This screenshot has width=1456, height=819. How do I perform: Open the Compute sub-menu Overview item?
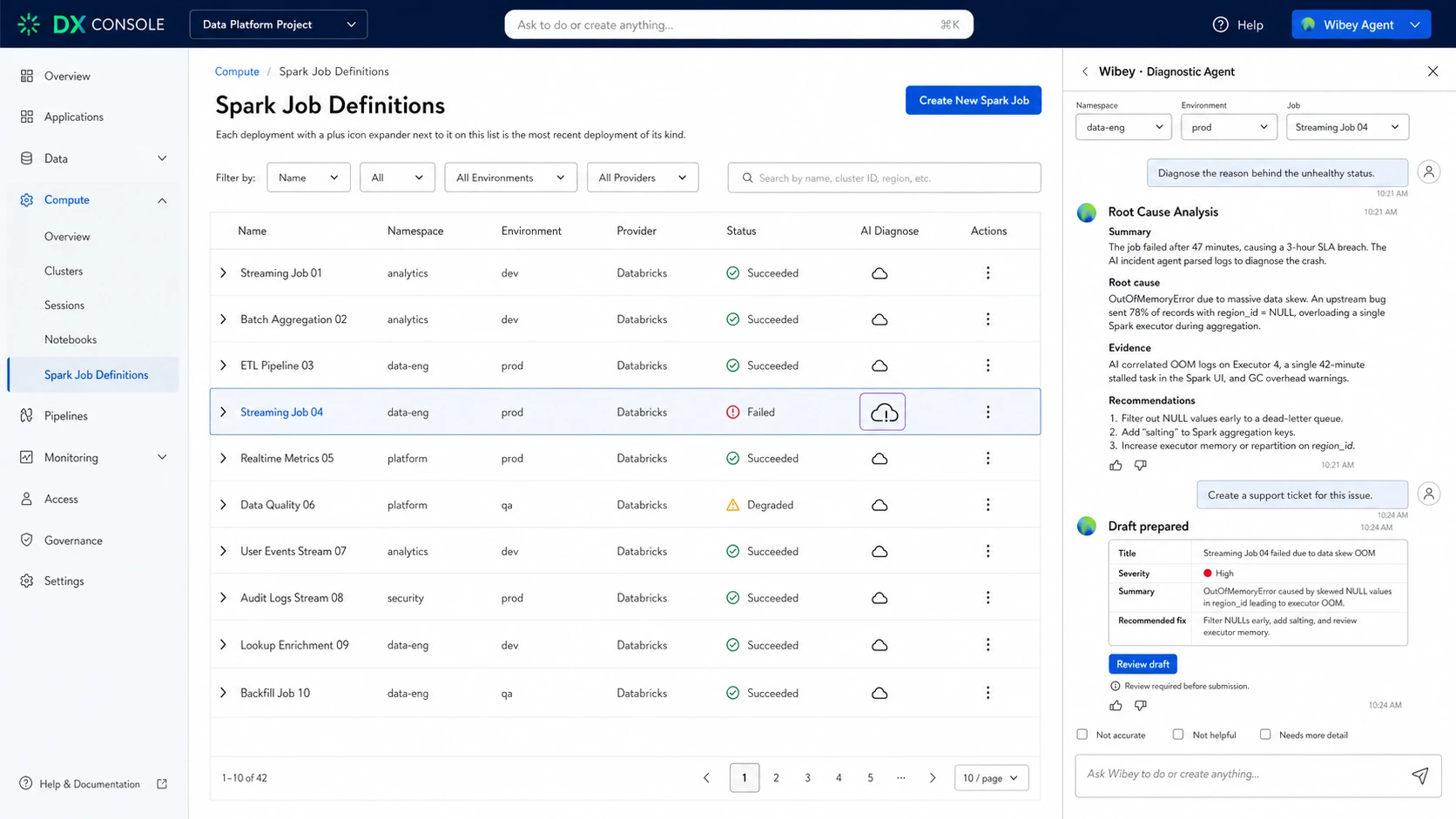tap(67, 237)
